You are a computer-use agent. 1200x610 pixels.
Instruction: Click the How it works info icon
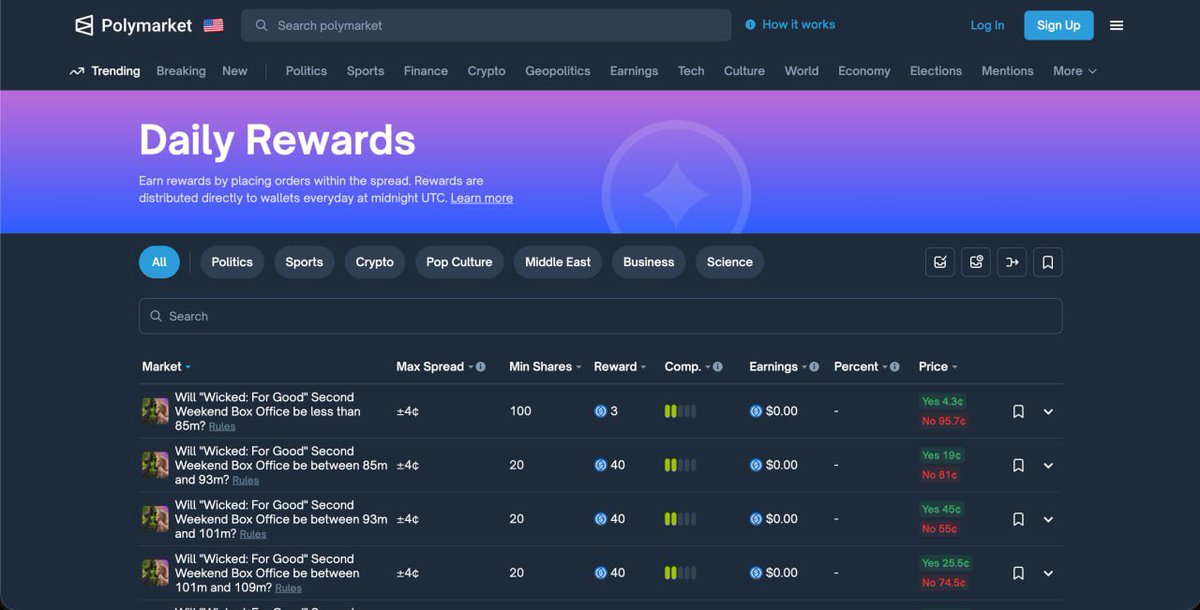tap(751, 25)
